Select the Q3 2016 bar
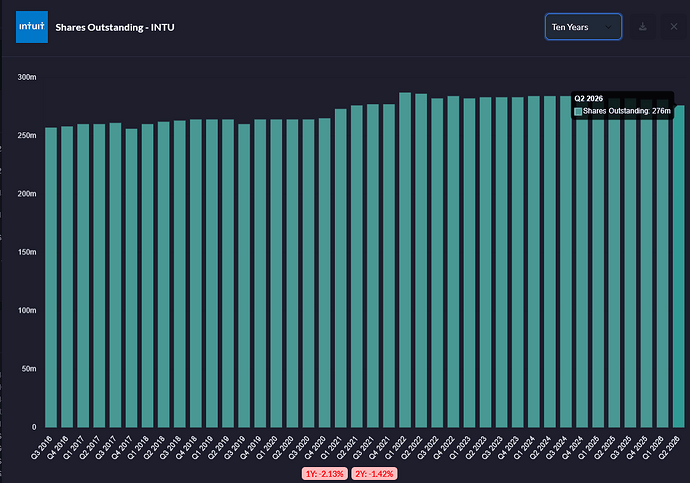 pos(51,277)
